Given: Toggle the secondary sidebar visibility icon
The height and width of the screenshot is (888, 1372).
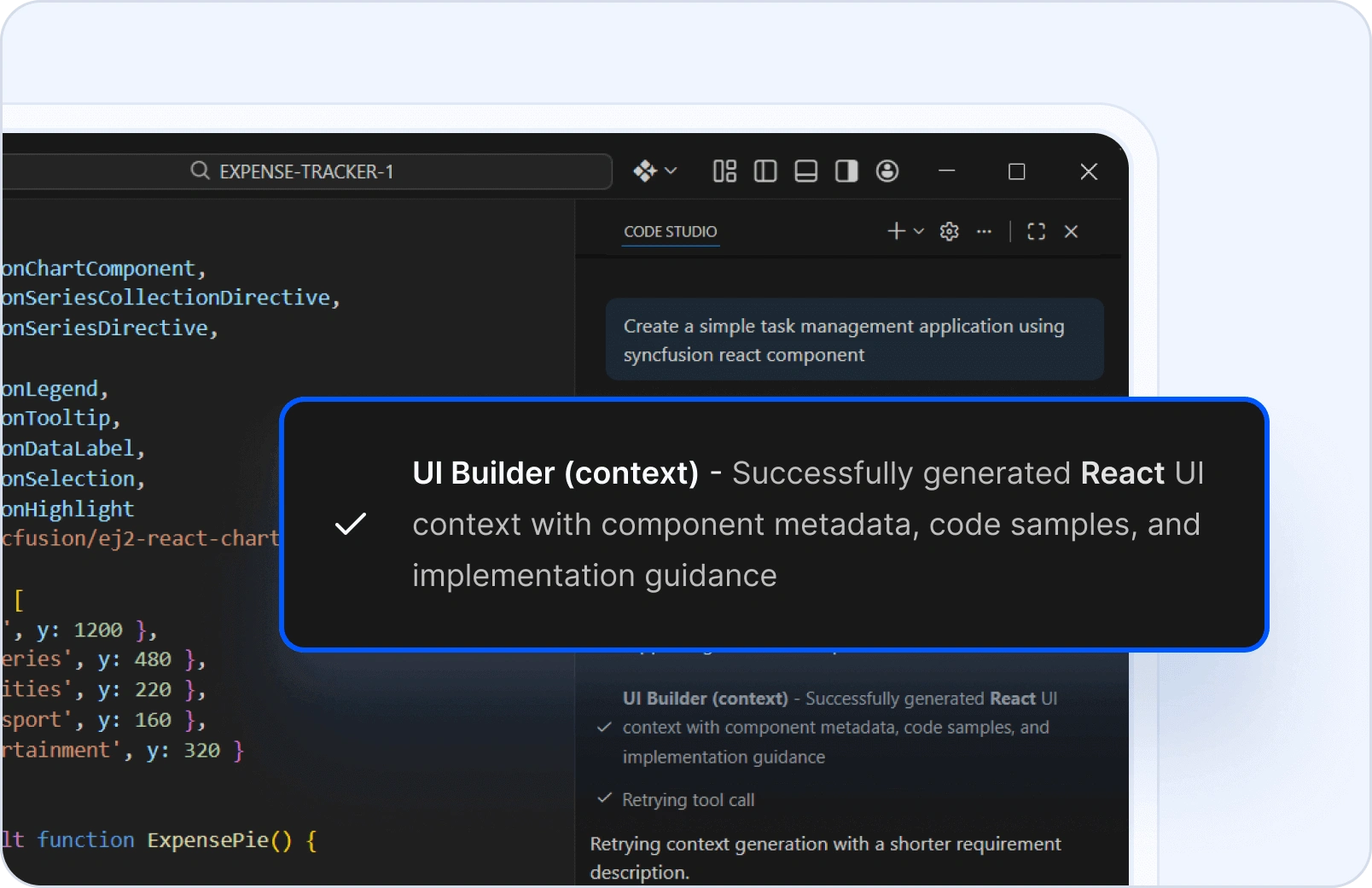Looking at the screenshot, I should pyautogui.click(x=846, y=171).
